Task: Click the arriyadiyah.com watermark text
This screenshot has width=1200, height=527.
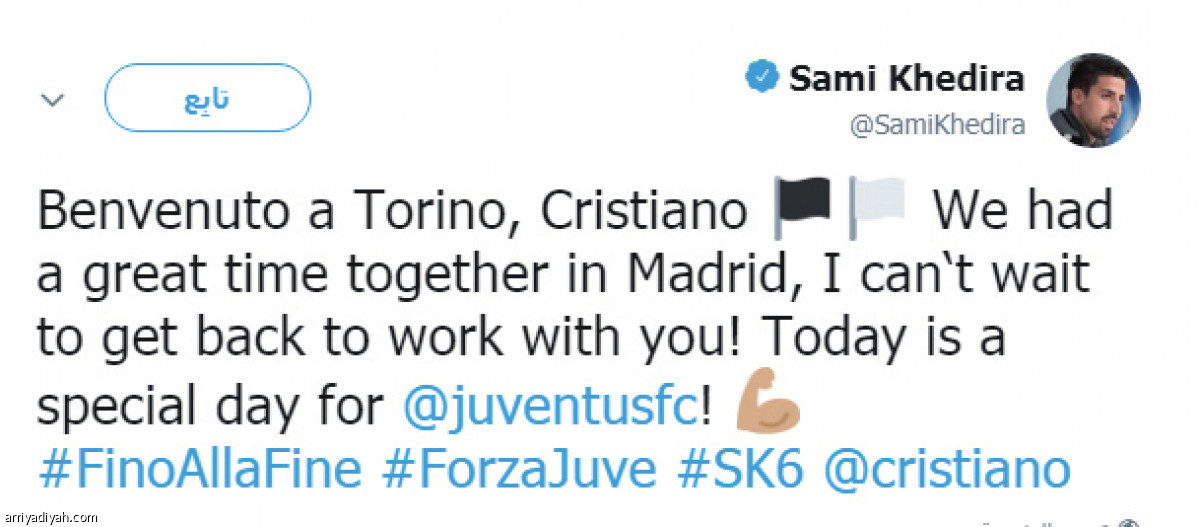Action: click(50, 517)
